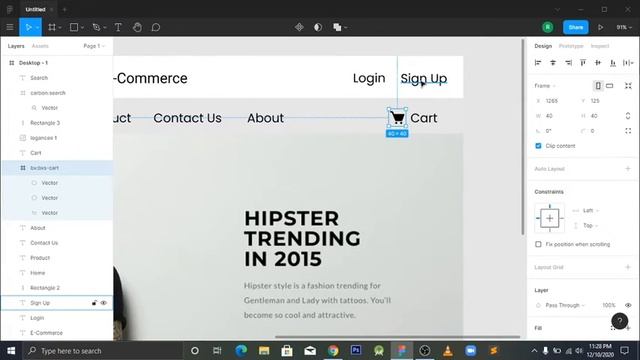This screenshot has height=360, width=640.
Task: Click the Align bottom icon
Action: [x=613, y=62]
